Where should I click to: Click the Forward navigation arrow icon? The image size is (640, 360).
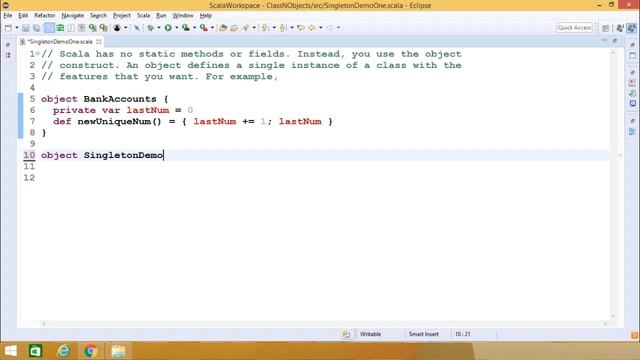point(330,28)
